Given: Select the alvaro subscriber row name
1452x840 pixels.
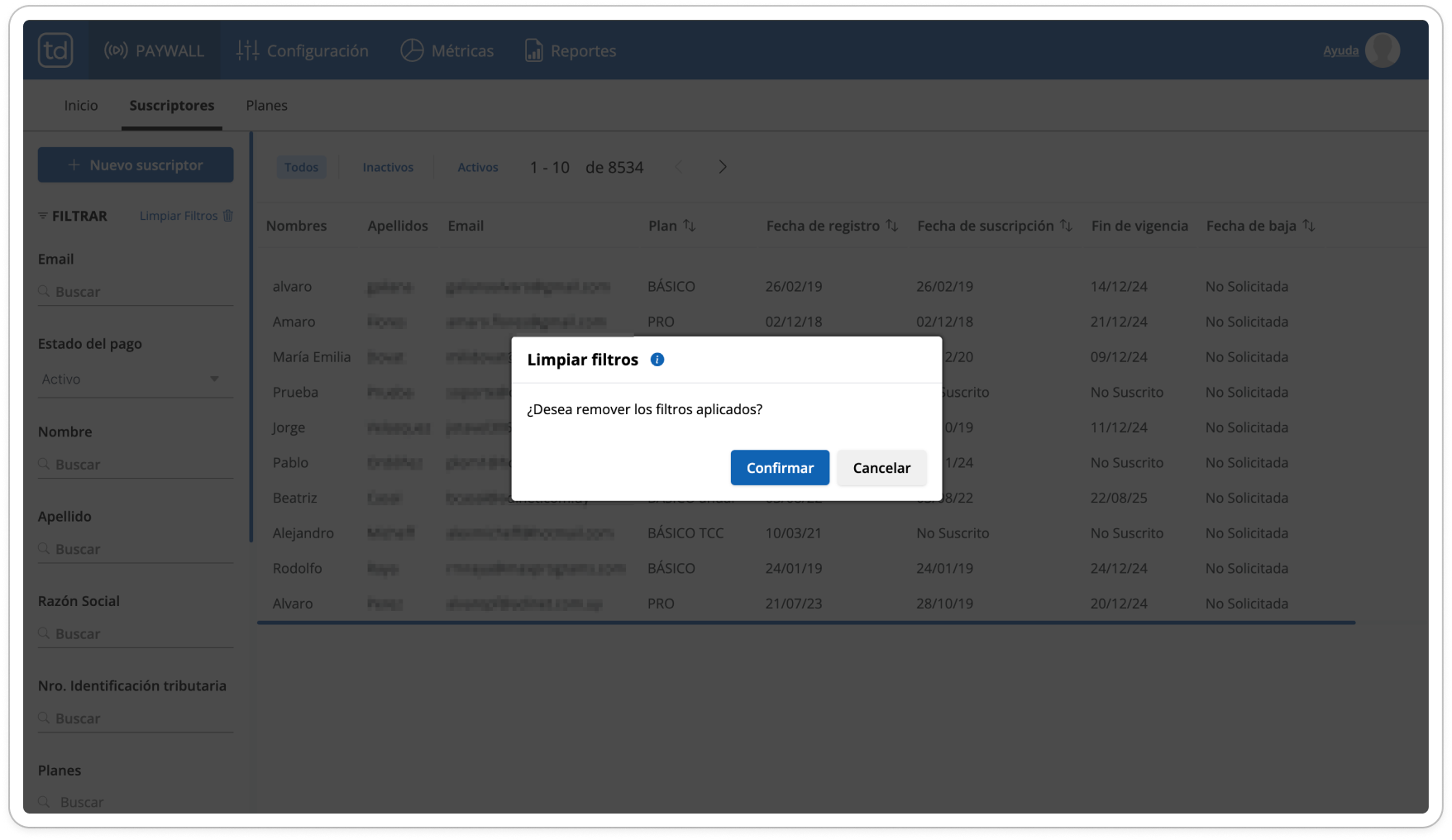Looking at the screenshot, I should pos(292,287).
